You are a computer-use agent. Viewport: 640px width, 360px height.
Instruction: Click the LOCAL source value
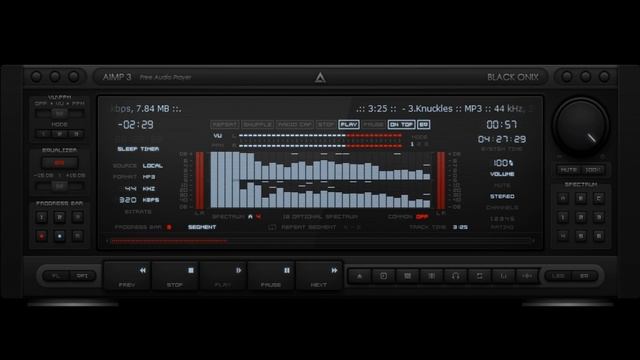[x=153, y=166]
